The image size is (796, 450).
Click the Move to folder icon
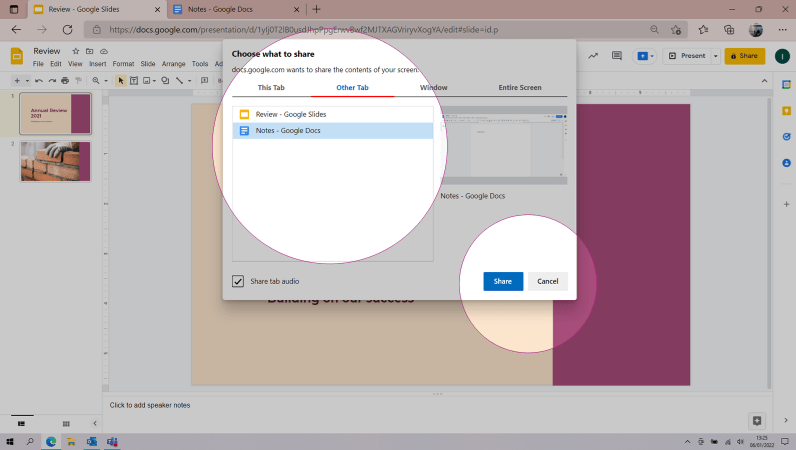[x=89, y=51]
